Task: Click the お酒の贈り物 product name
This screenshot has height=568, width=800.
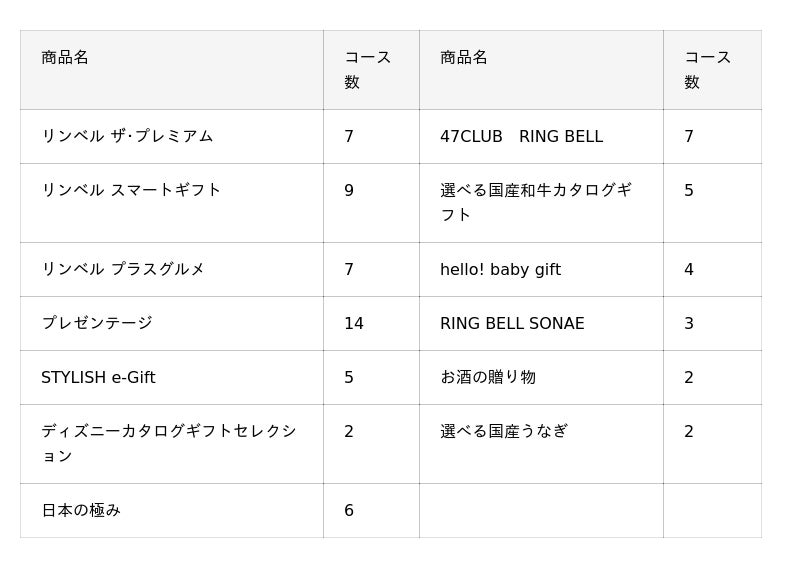Action: tap(488, 377)
